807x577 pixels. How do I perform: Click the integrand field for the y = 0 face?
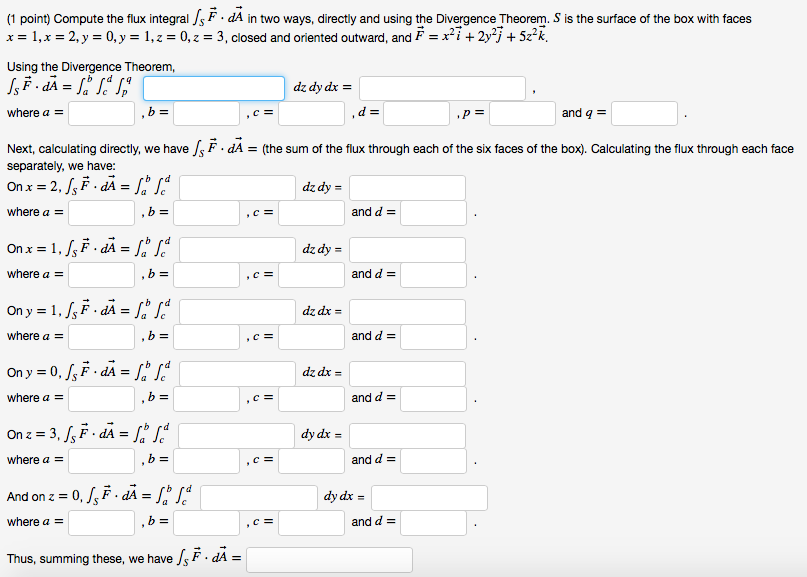236,373
